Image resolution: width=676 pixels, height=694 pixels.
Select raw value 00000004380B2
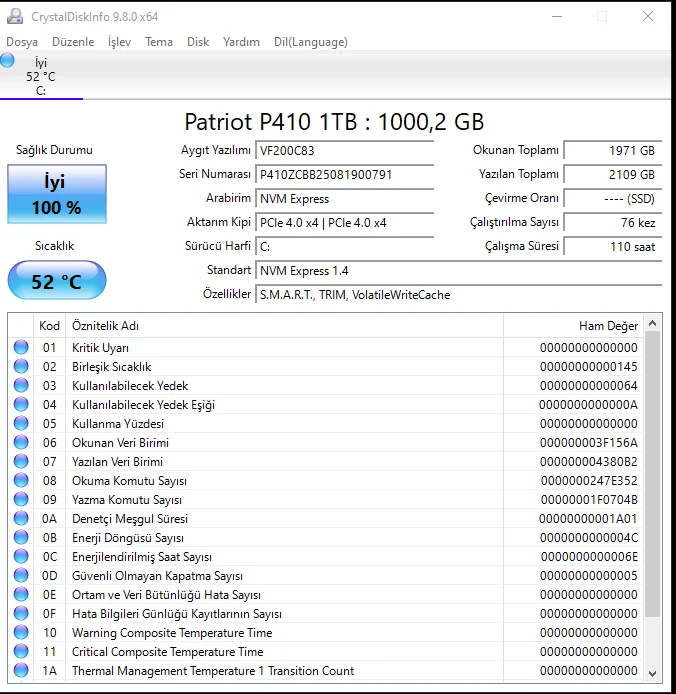click(x=588, y=462)
